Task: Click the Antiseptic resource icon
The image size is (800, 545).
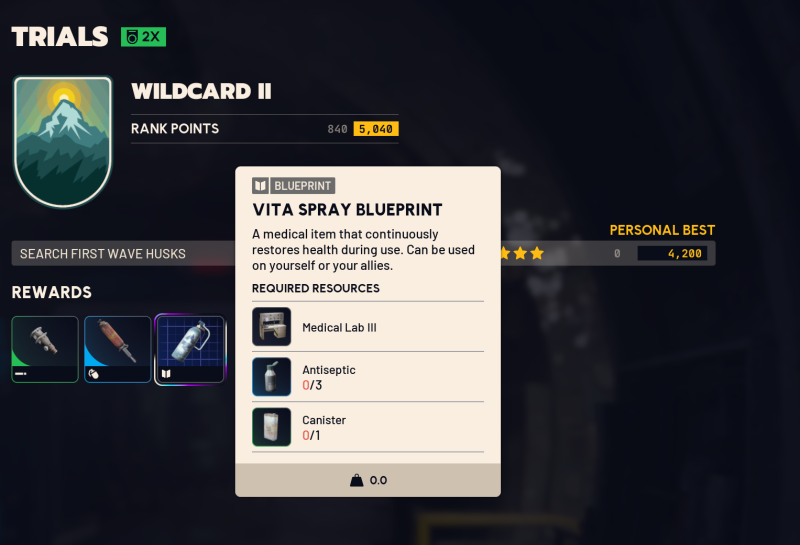Action: [271, 377]
